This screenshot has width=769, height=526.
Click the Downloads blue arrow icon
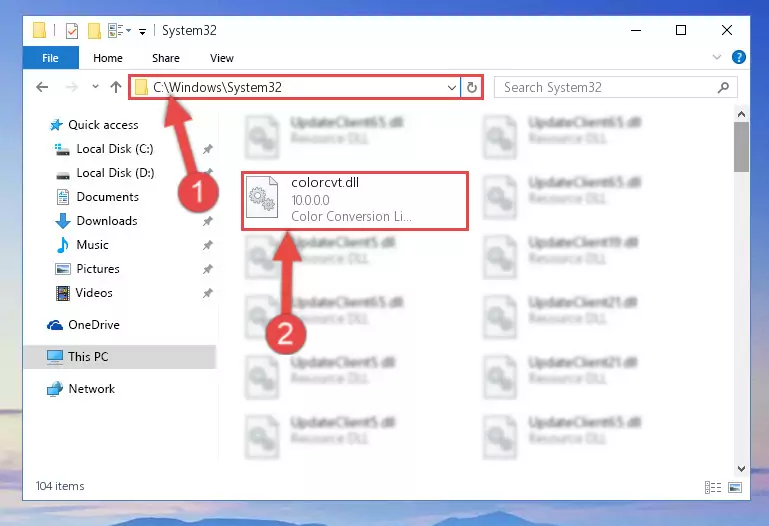[63, 221]
